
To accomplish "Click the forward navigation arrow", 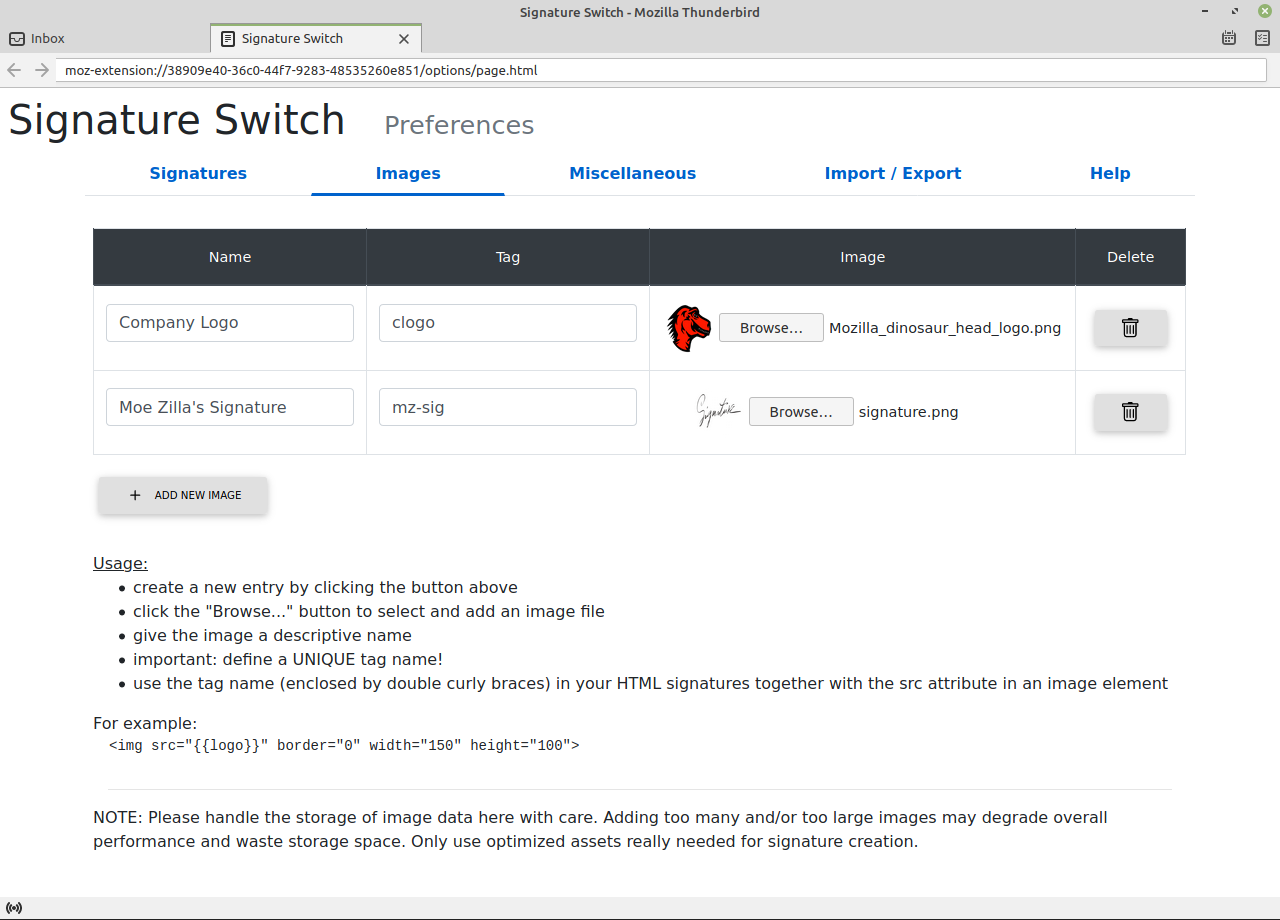I will pos(42,70).
